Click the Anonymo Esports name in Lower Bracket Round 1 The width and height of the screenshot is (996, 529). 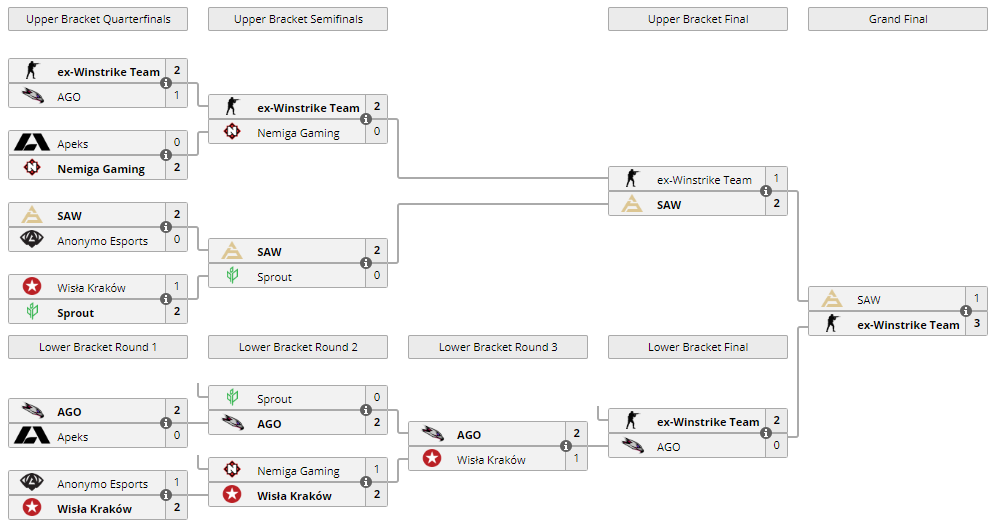(x=102, y=484)
